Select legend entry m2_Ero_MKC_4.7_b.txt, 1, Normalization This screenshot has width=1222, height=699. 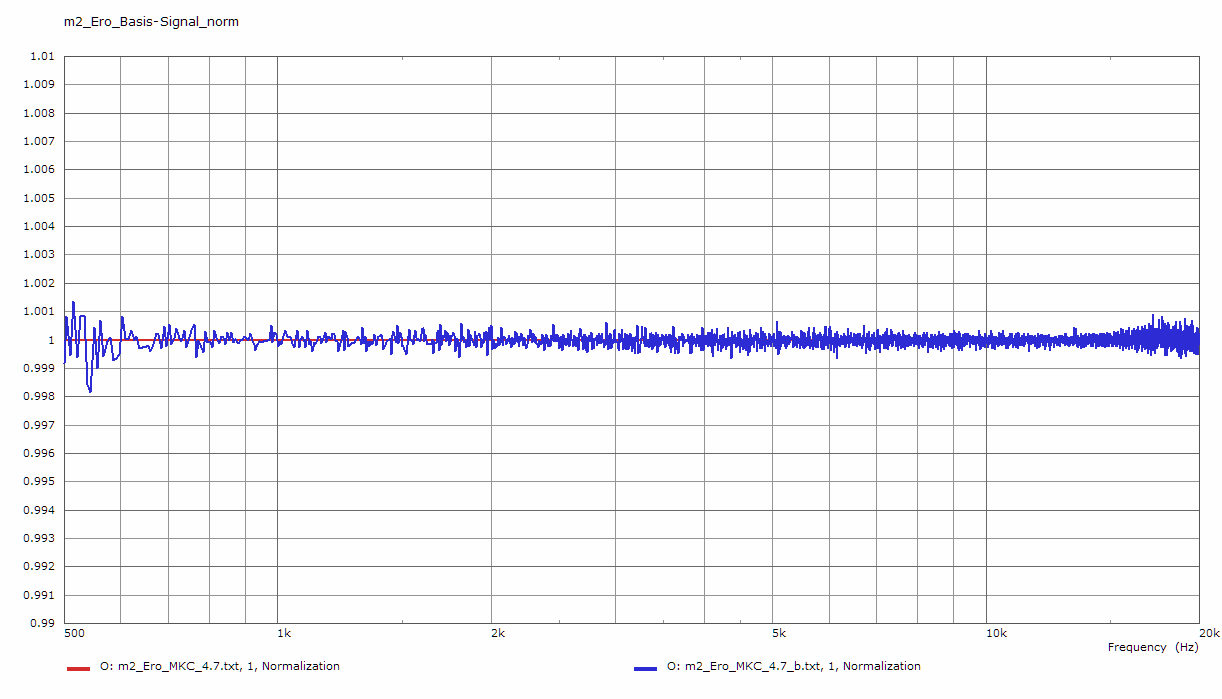tap(794, 666)
